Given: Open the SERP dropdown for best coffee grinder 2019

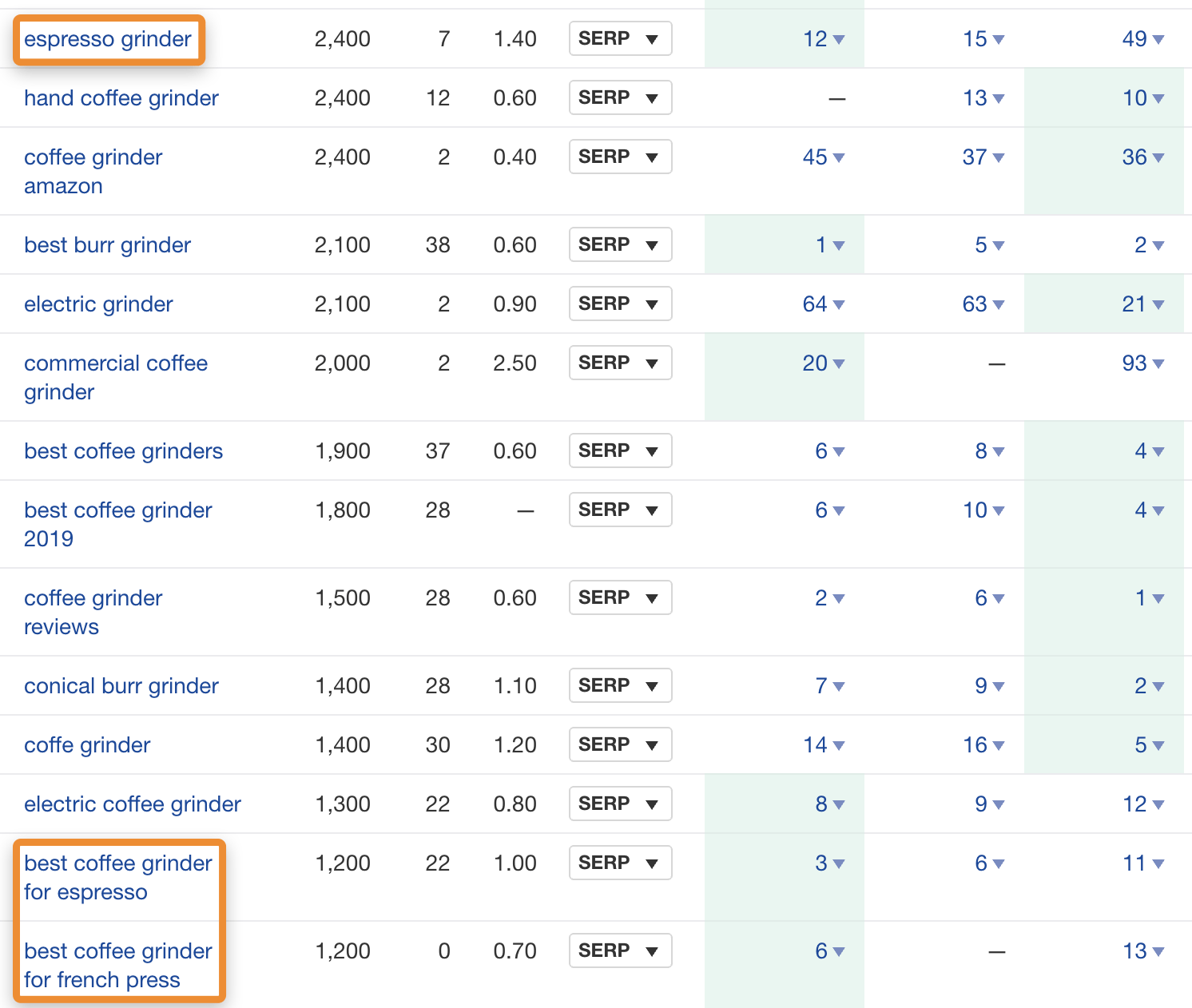Looking at the screenshot, I should click(x=620, y=510).
